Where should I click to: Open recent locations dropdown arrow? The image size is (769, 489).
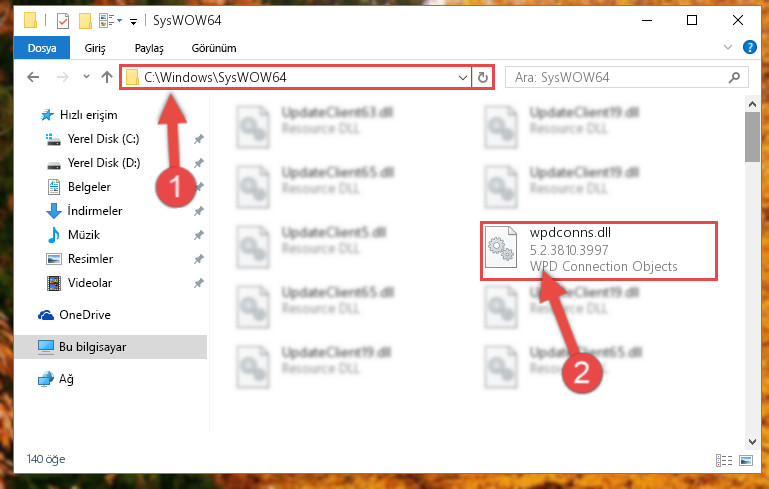click(x=86, y=77)
